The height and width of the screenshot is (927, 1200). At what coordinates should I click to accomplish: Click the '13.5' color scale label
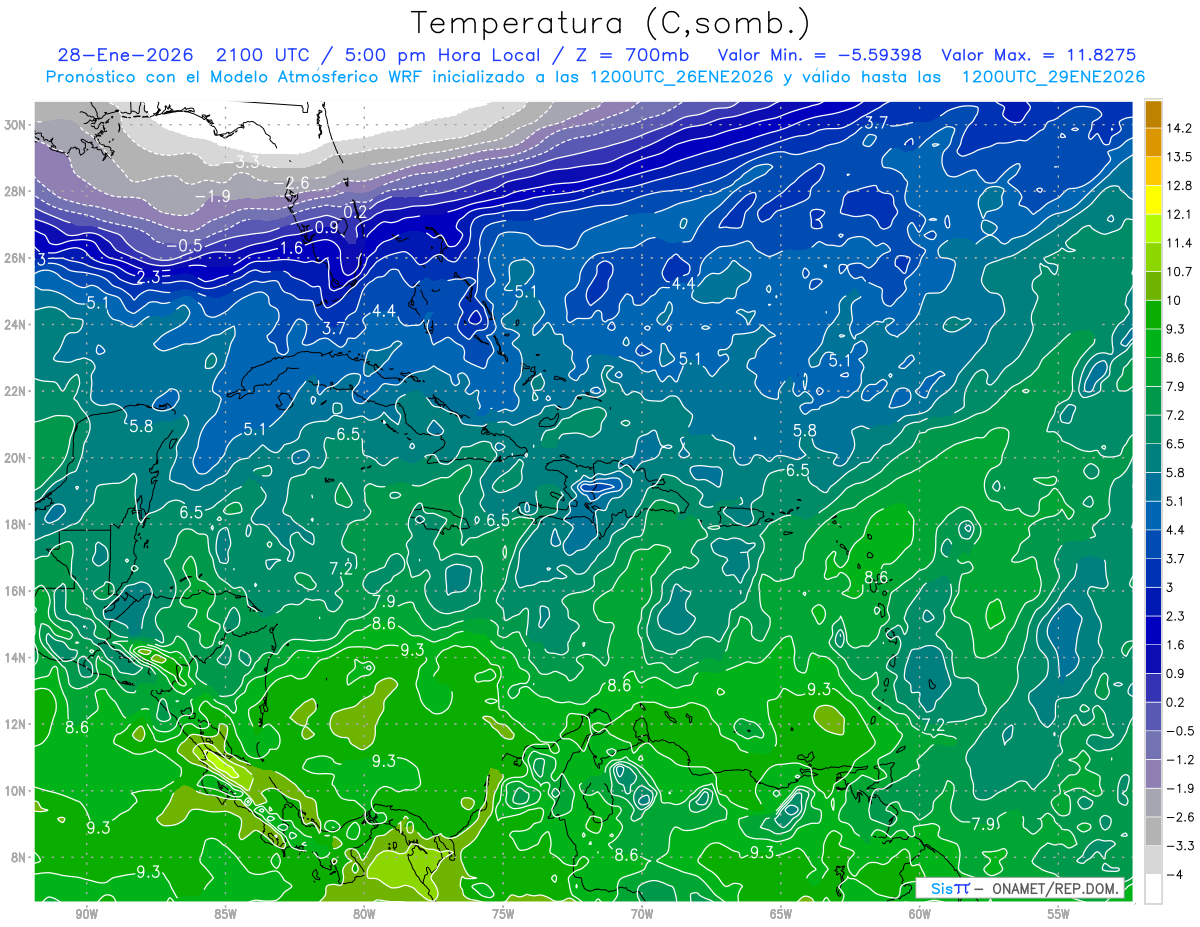1179,157
